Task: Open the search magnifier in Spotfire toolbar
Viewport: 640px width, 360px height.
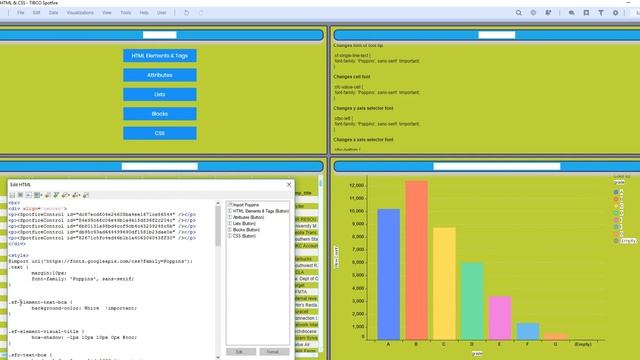Action: (518, 13)
